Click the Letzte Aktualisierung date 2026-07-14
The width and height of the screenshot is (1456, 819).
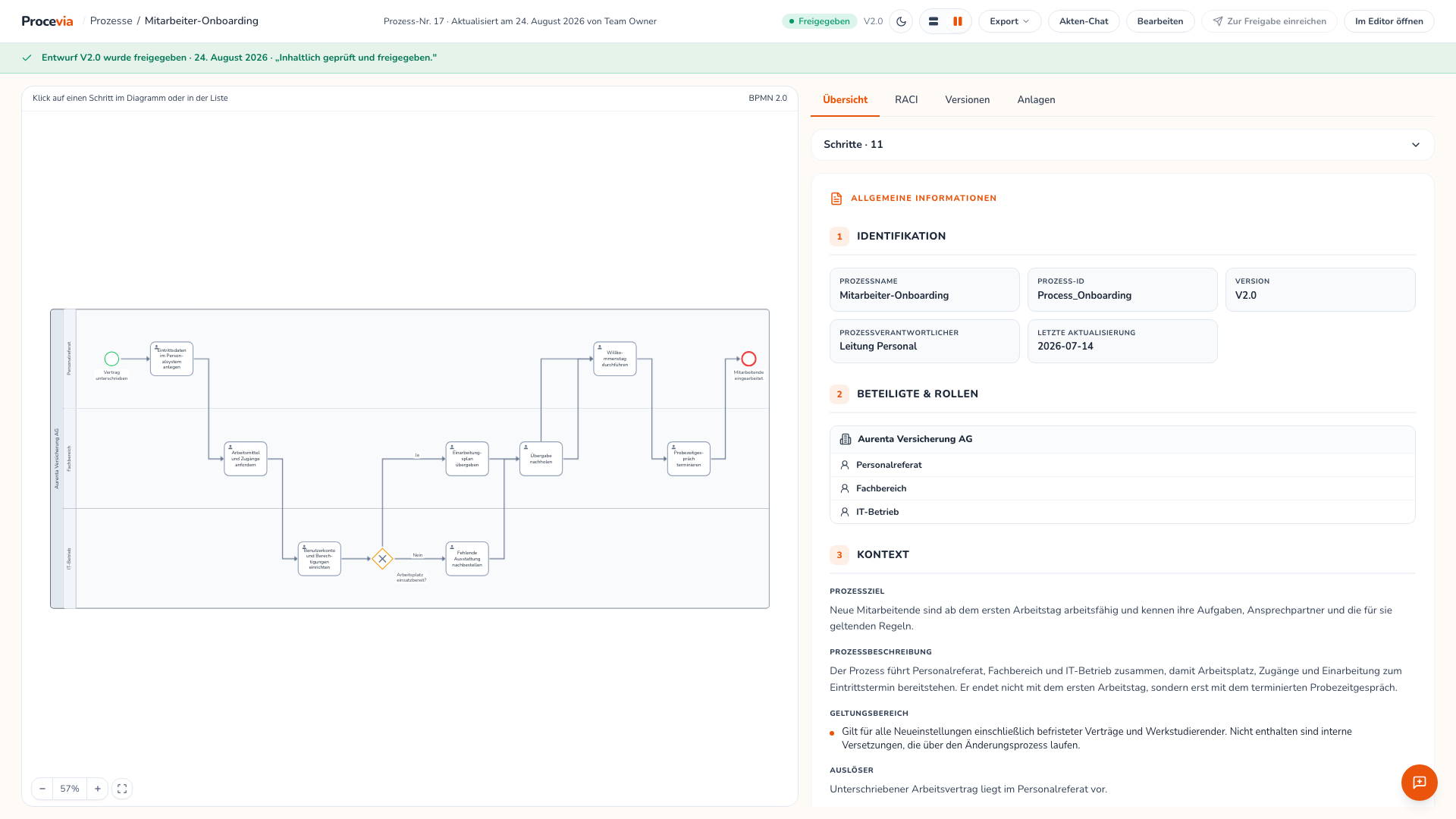click(1065, 347)
